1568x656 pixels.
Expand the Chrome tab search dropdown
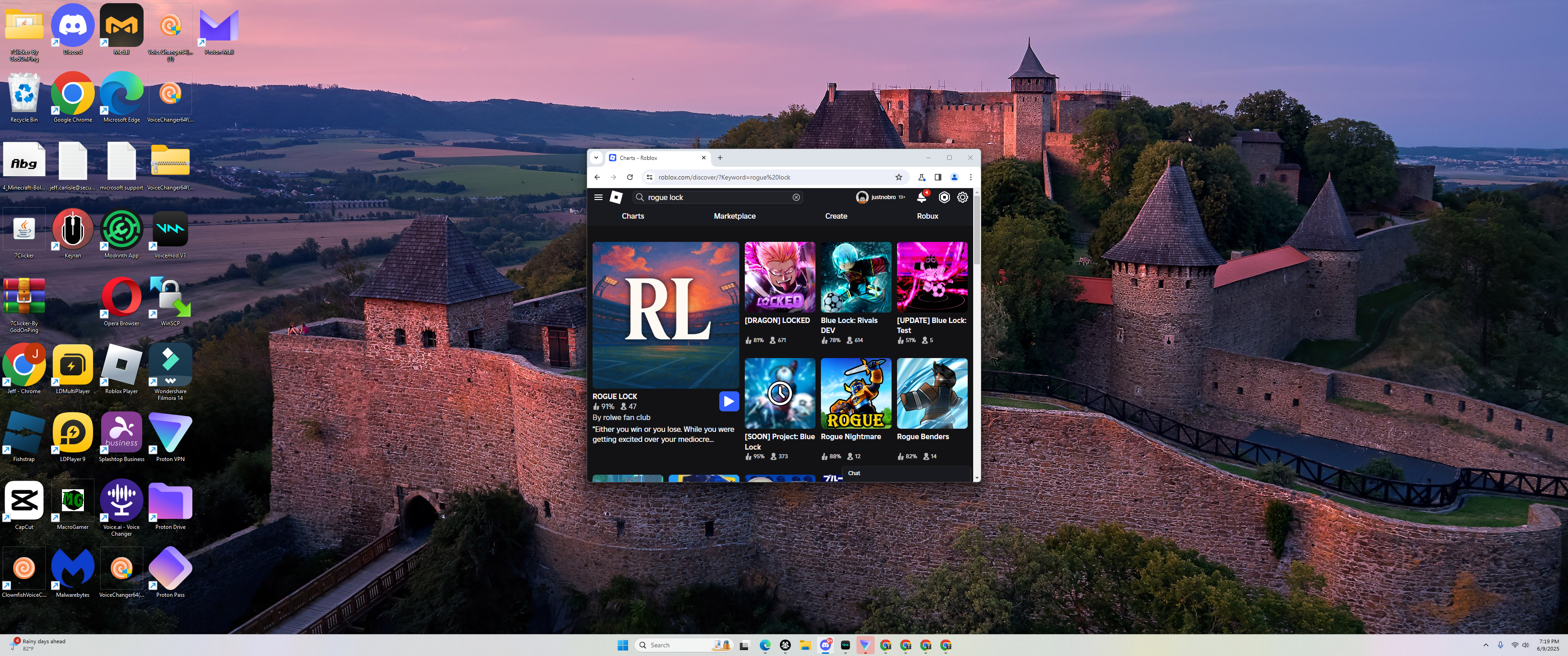click(x=596, y=158)
